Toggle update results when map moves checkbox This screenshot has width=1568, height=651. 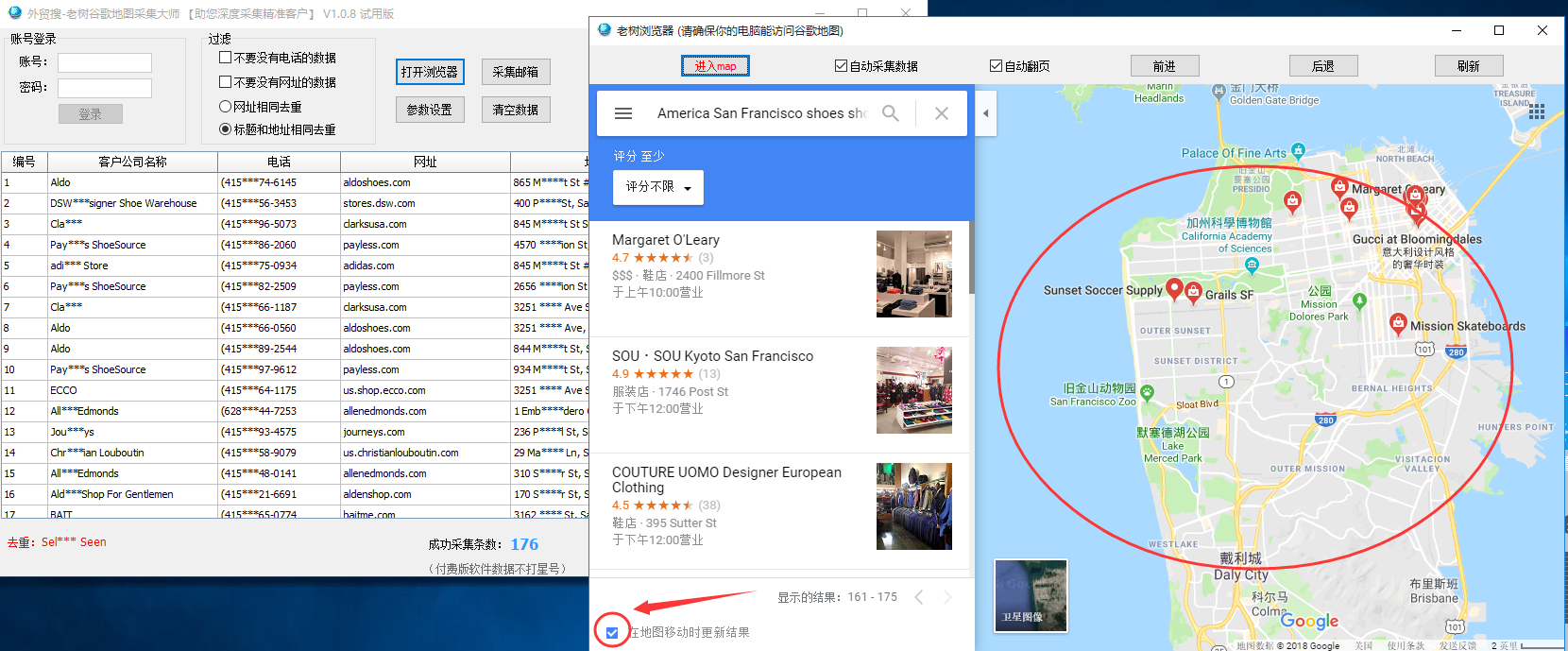612,633
